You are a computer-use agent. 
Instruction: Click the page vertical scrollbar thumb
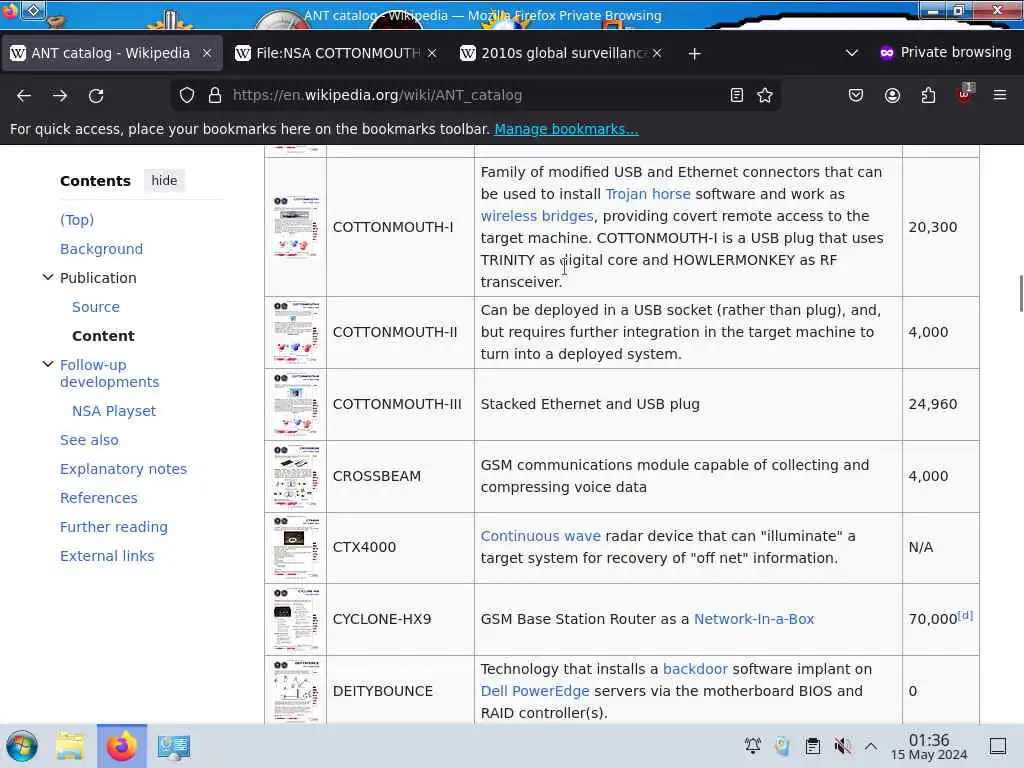(1021, 294)
